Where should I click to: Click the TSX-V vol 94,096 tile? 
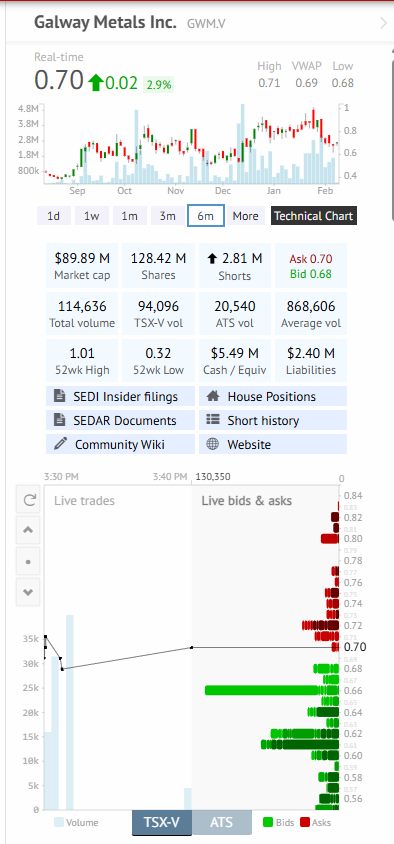[158, 314]
